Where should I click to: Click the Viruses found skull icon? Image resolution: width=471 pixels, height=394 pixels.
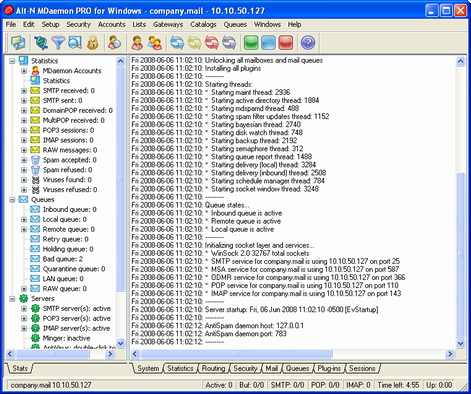(x=35, y=180)
